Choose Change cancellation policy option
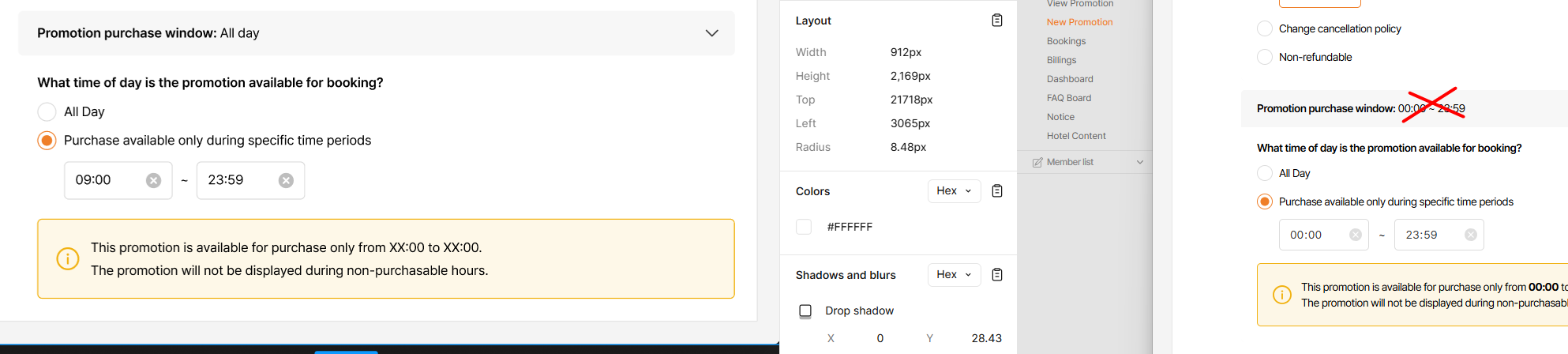This screenshot has height=354, width=1568. (x=1265, y=28)
